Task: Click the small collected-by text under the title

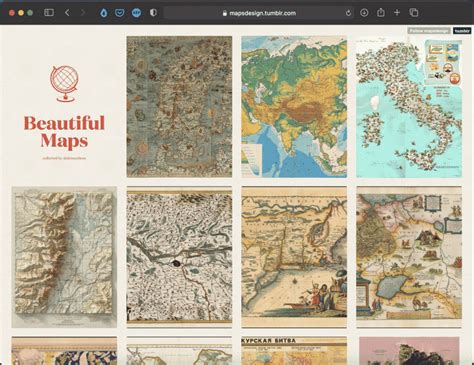Action: click(64, 158)
